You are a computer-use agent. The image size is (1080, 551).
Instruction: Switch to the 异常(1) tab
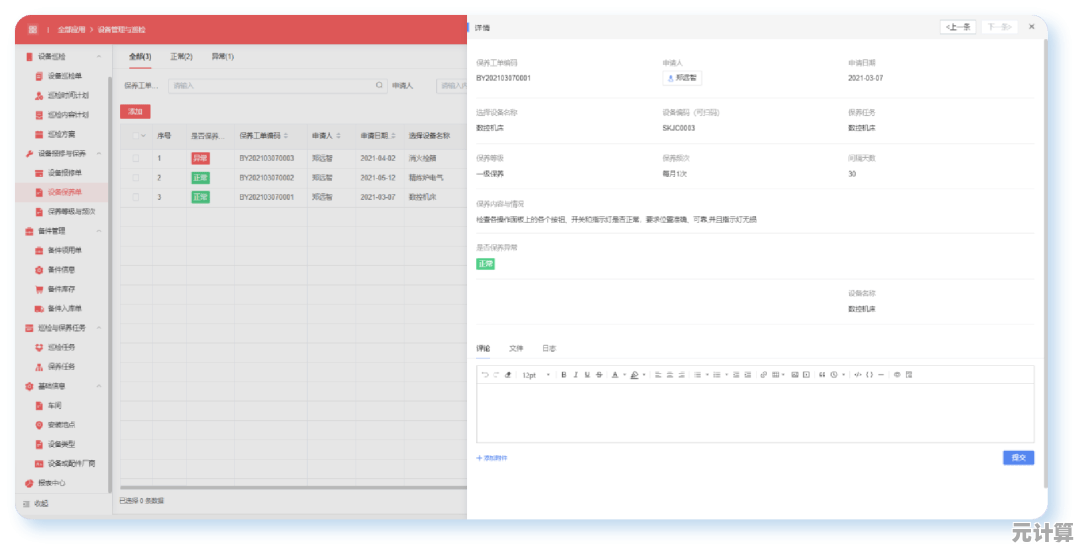(222, 56)
